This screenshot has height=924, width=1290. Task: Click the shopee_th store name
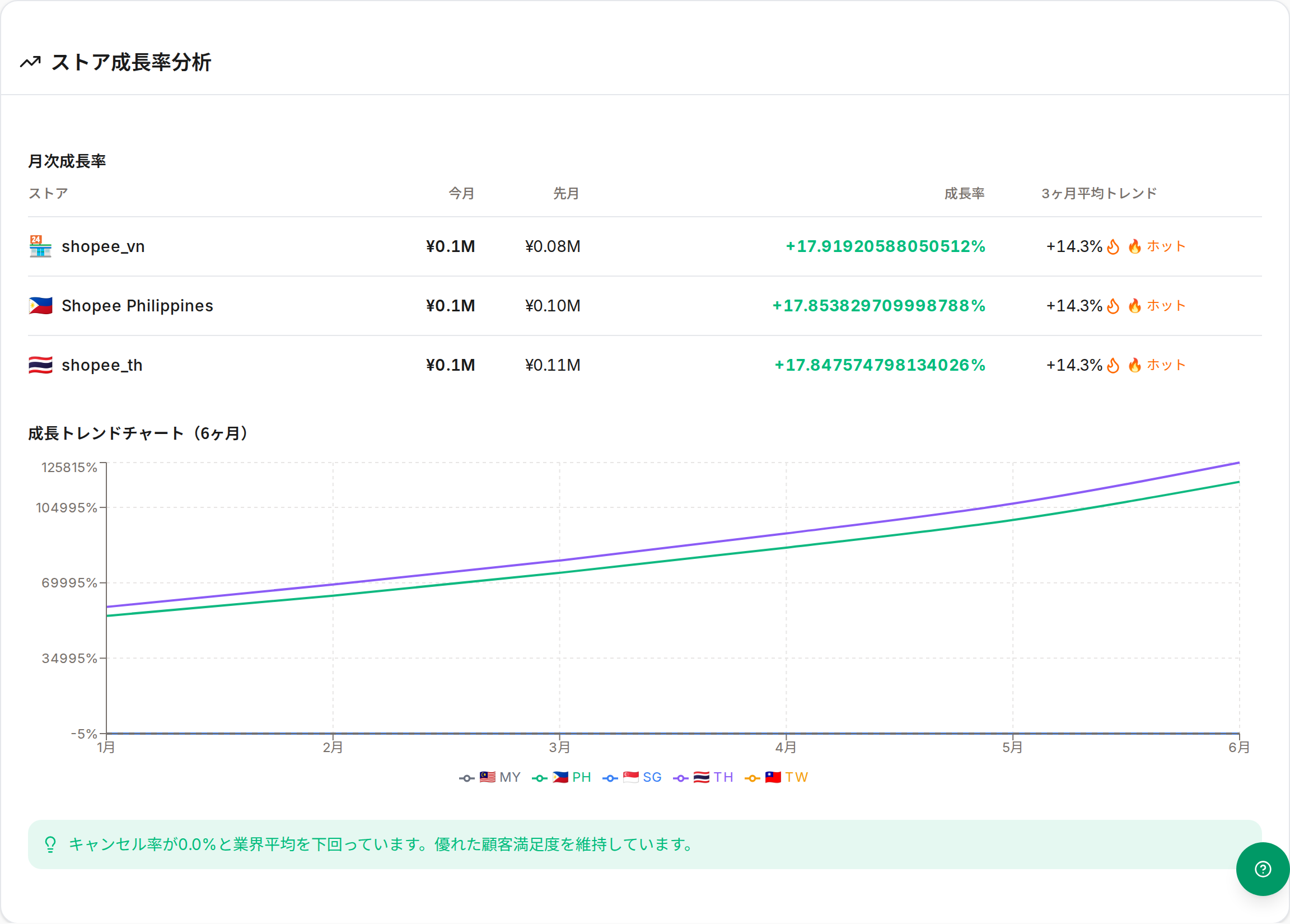(102, 365)
